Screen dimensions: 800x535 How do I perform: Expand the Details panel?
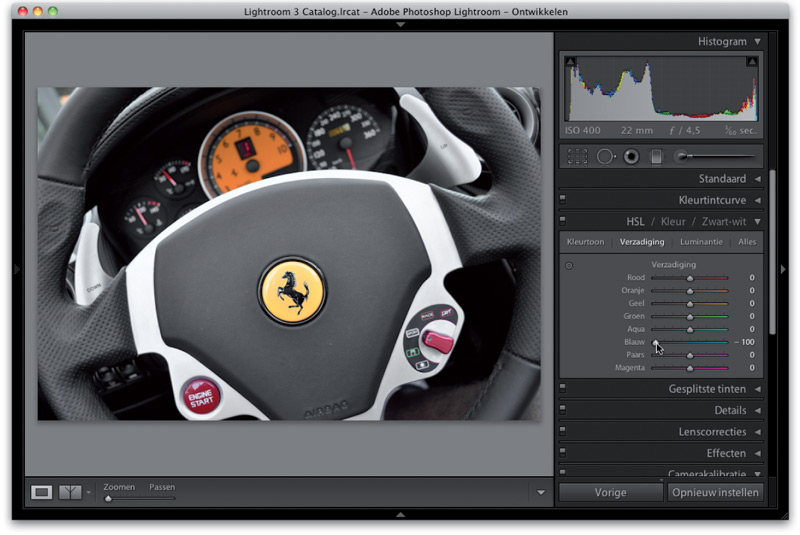pyautogui.click(x=758, y=411)
